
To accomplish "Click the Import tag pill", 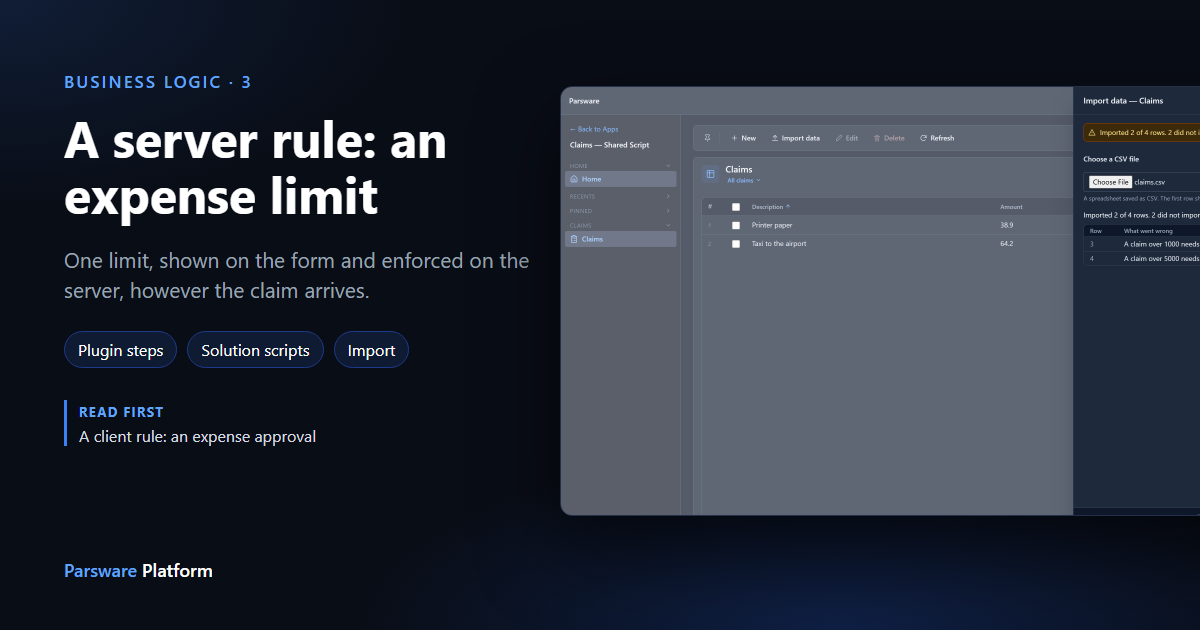I will click(x=371, y=350).
